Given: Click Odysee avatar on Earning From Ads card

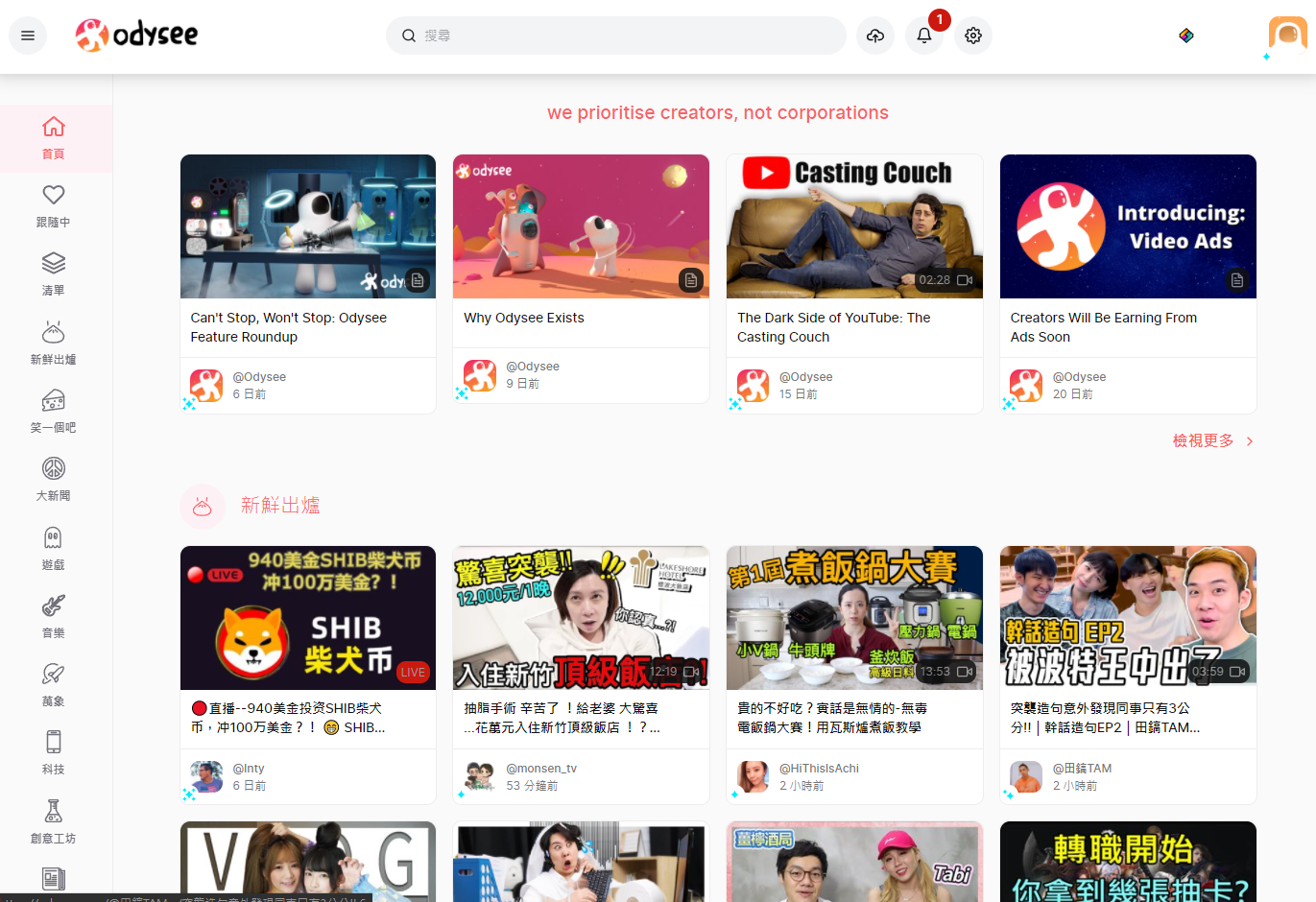Looking at the screenshot, I should click(1026, 386).
